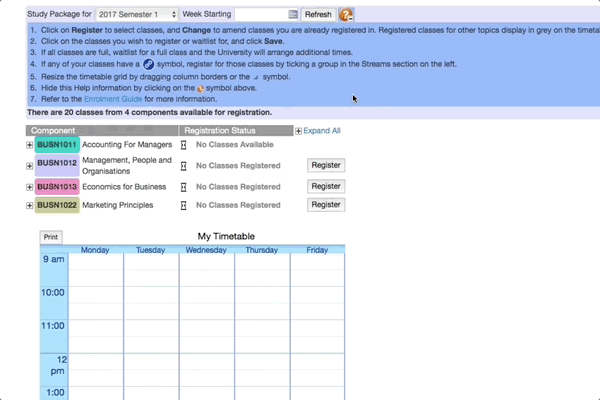Click the My Timetable heading
Viewport: 600px width, 400px height.
point(226,237)
